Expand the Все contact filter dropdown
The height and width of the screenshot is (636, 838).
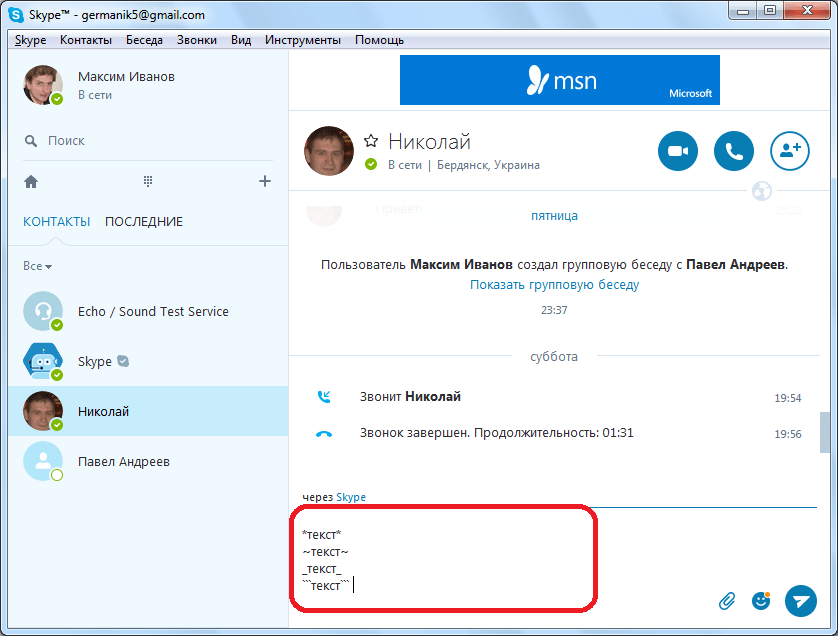click(37, 266)
